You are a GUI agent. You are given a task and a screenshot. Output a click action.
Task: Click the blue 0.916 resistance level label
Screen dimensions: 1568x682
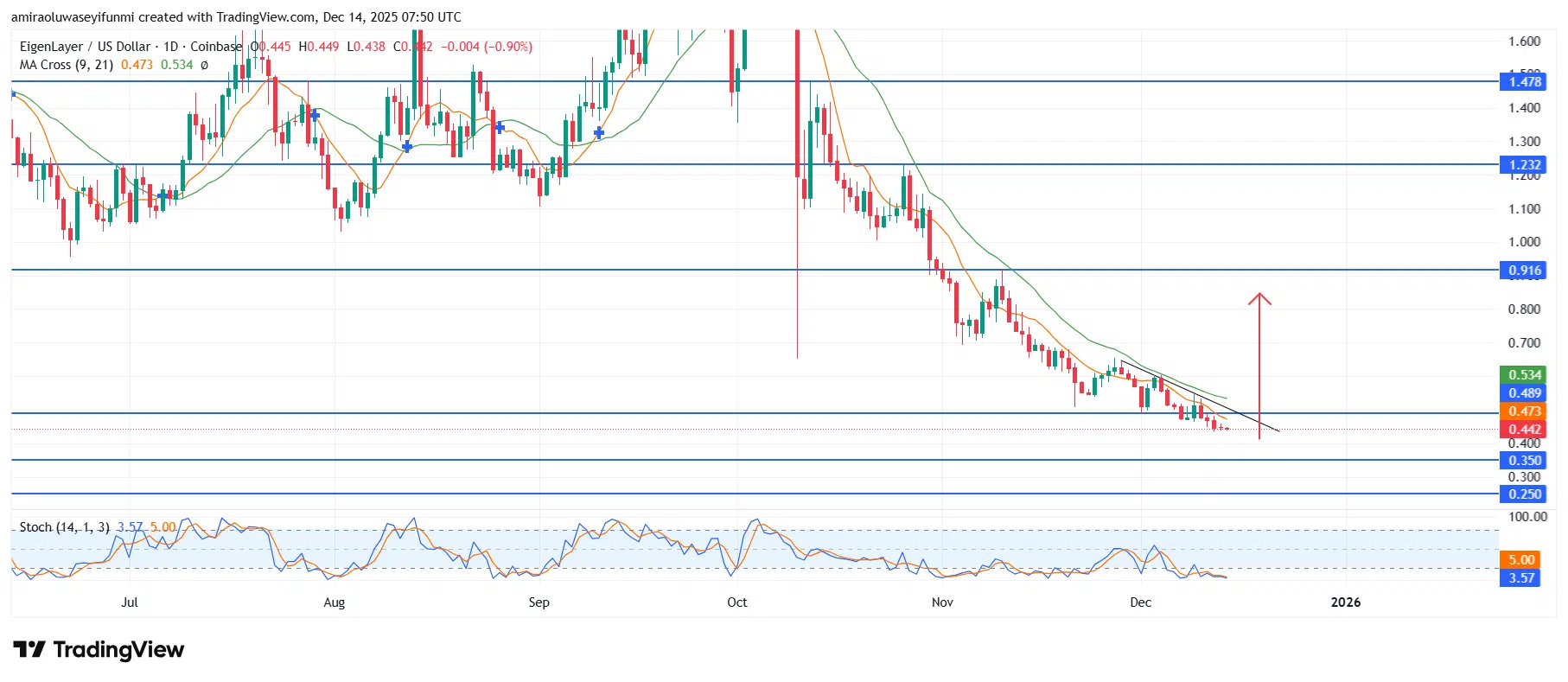[1524, 271]
